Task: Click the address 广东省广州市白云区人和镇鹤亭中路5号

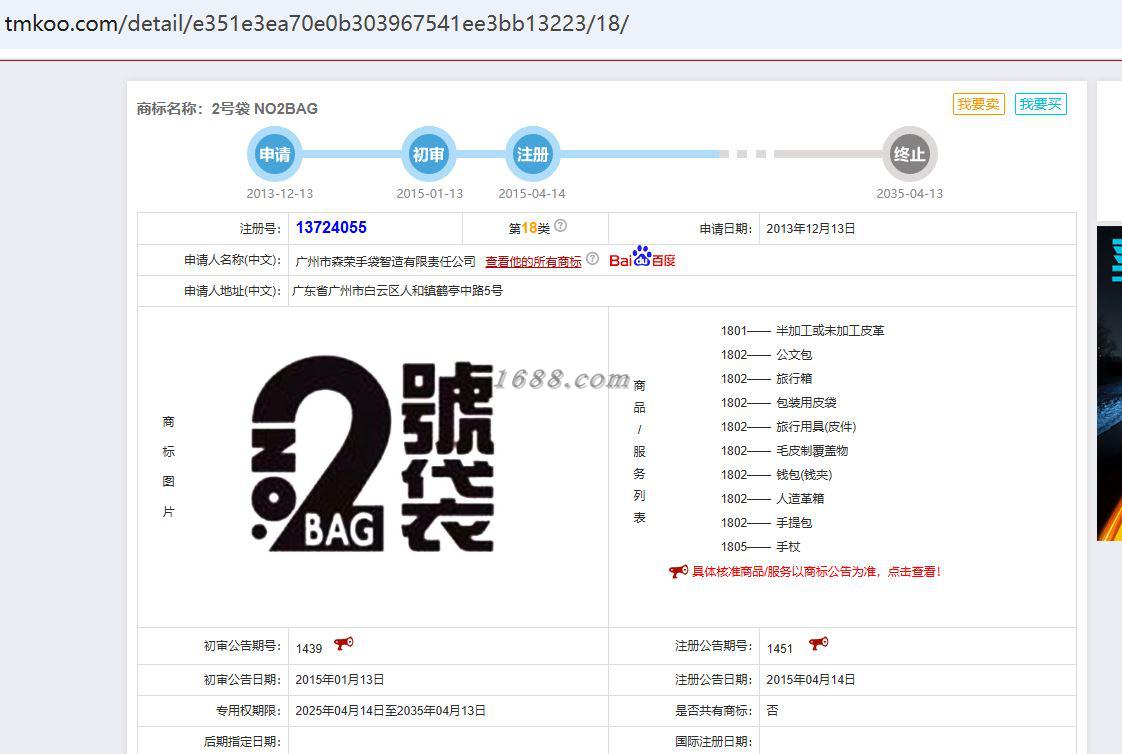Action: coord(397,290)
